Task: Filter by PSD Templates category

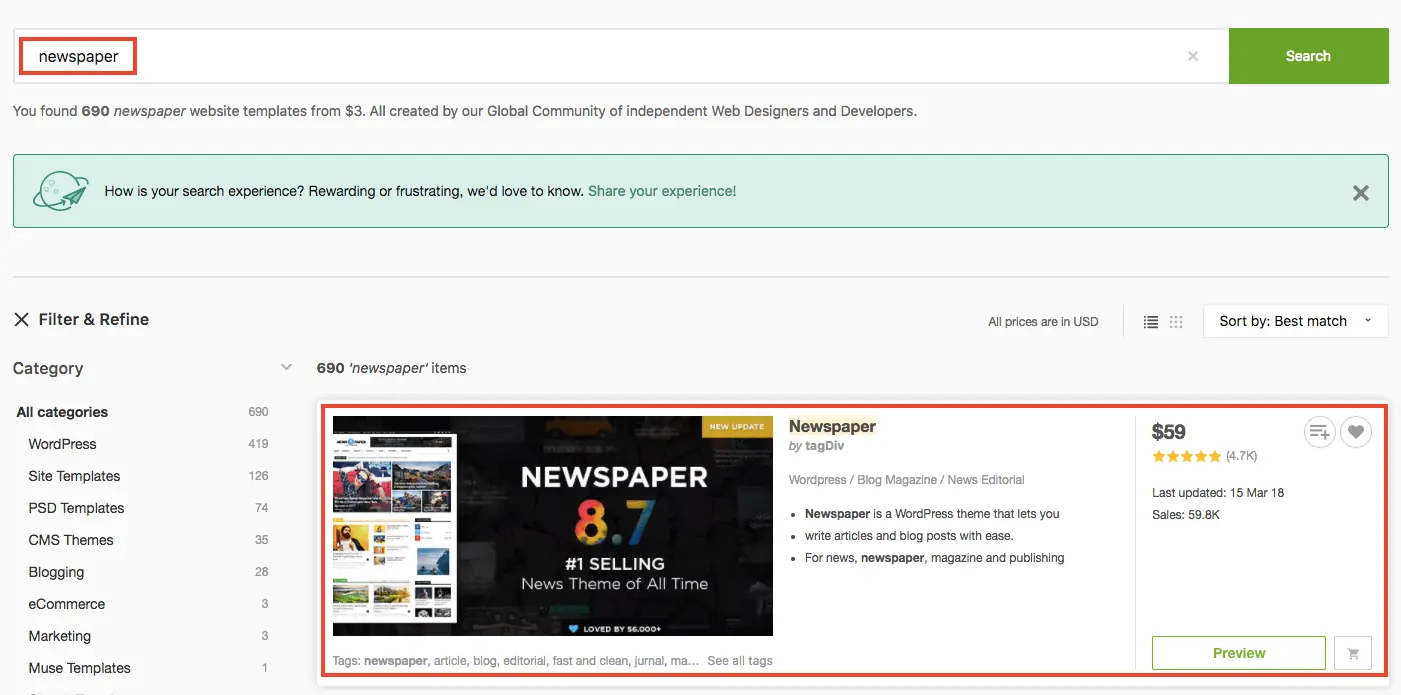Action: tap(76, 508)
